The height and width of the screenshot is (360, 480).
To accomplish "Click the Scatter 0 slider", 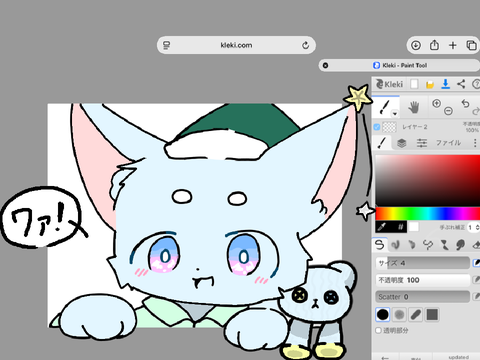I will 423,297.
